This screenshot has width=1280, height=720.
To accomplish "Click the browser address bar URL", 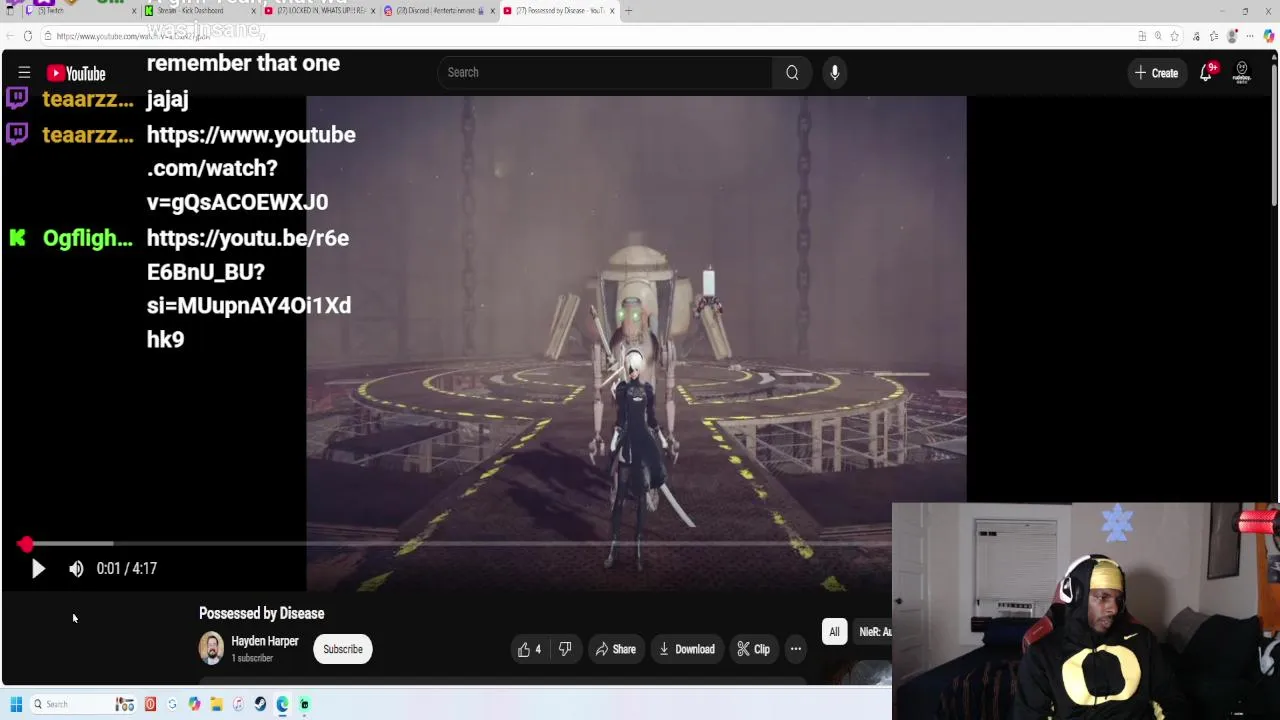I will [x=133, y=36].
